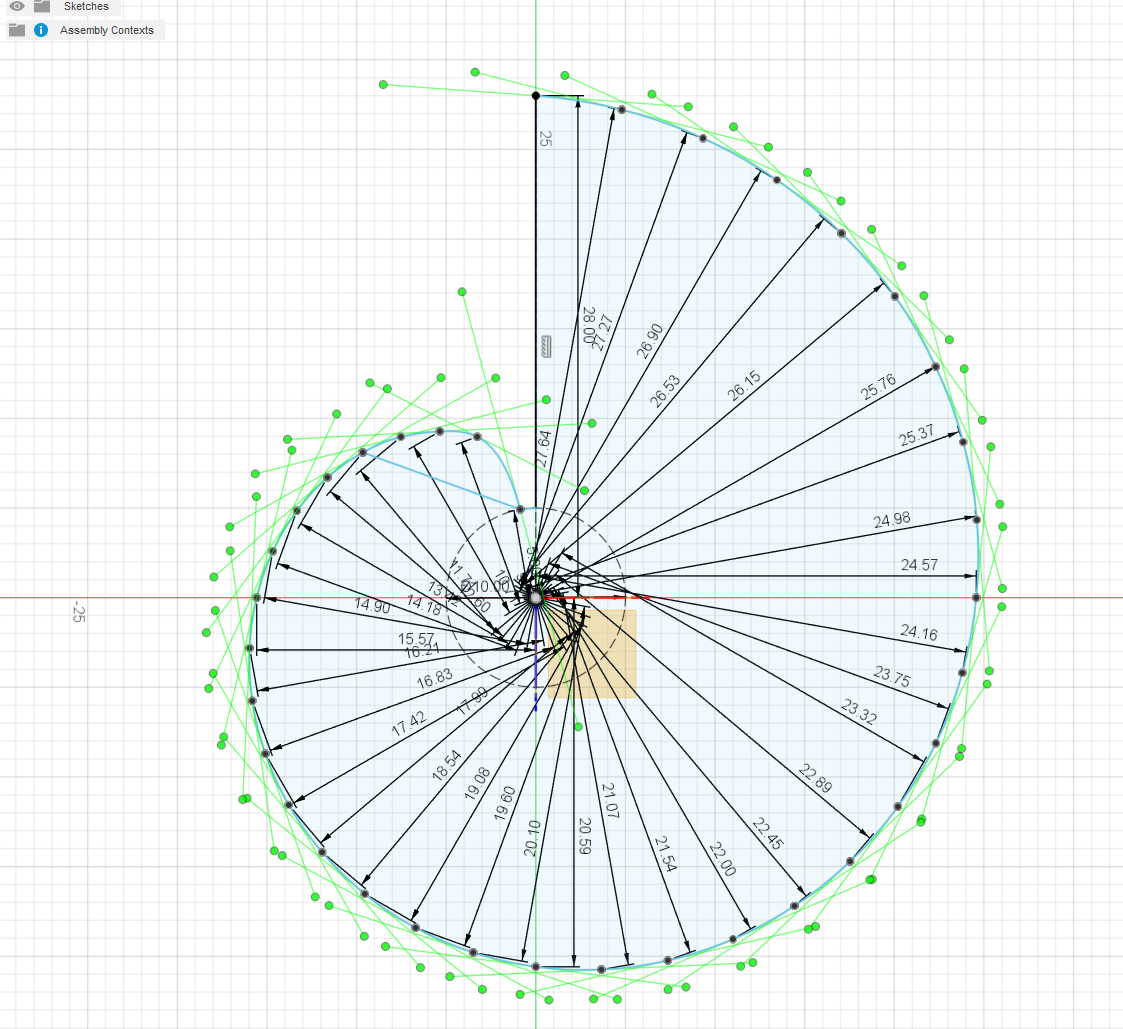Select the 25.37 dimension text
Screen dimensions: 1123x1029
tap(916, 436)
